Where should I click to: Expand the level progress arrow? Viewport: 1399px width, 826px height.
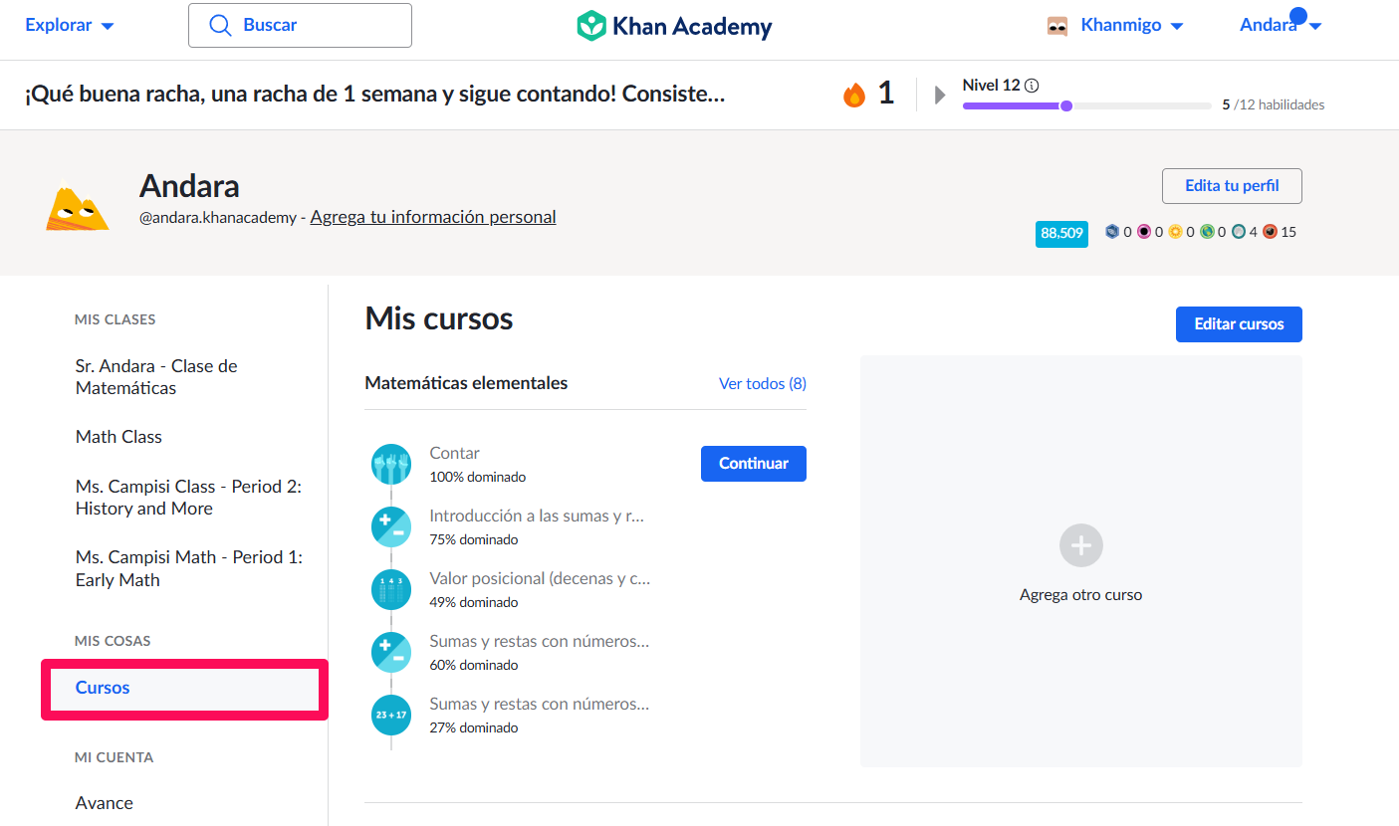940,95
